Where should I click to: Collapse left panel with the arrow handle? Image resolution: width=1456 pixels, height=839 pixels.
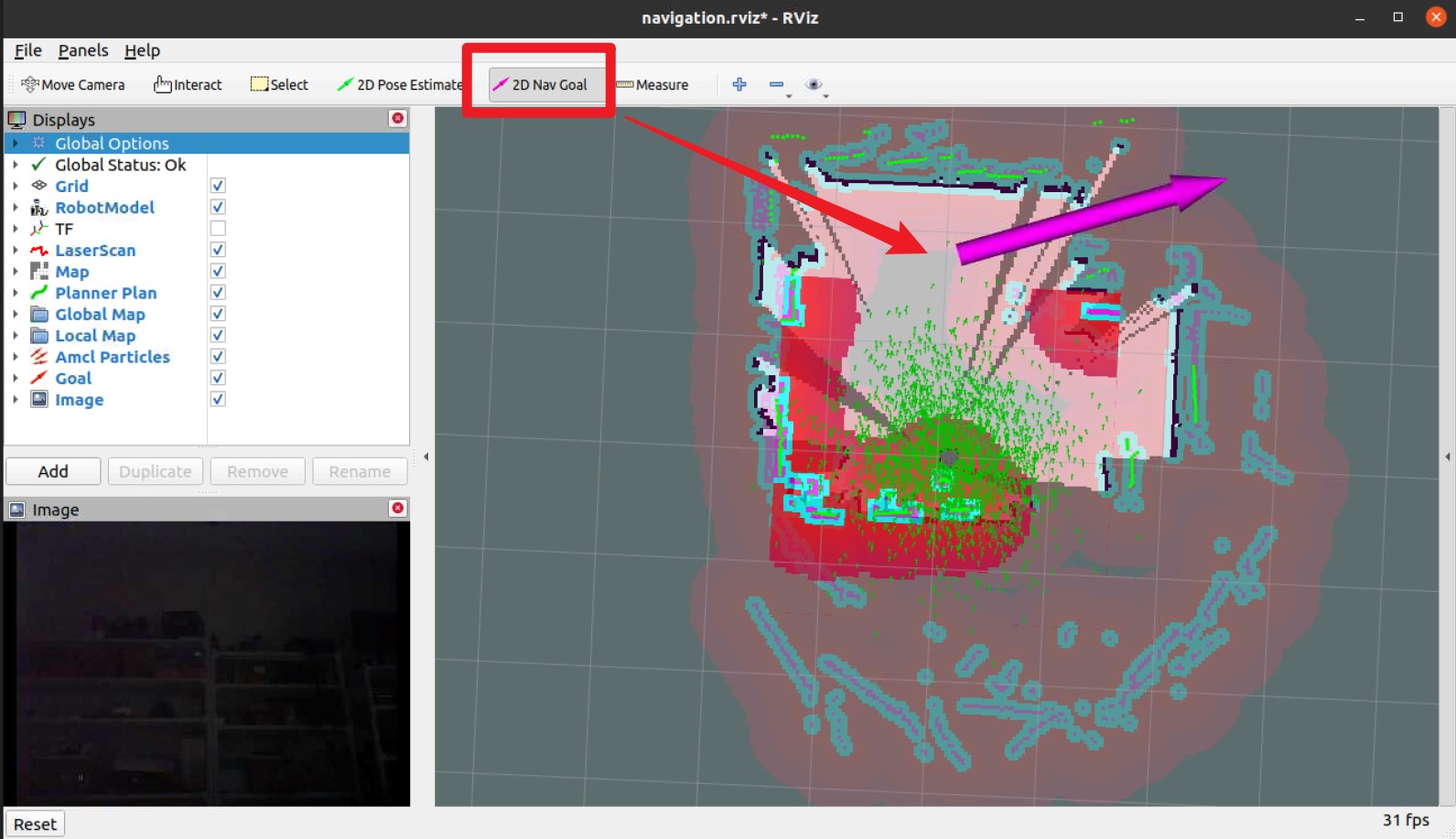426,457
